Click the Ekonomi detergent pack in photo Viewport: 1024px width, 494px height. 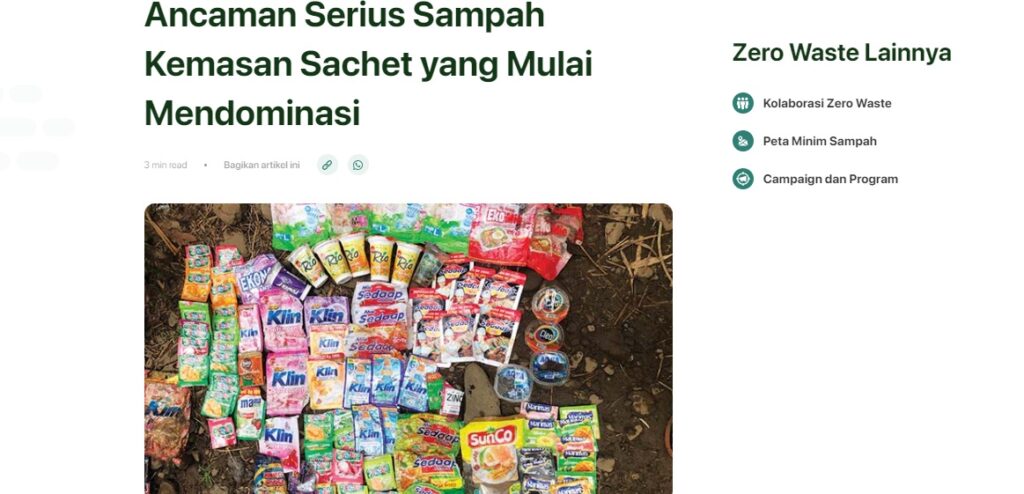click(256, 276)
